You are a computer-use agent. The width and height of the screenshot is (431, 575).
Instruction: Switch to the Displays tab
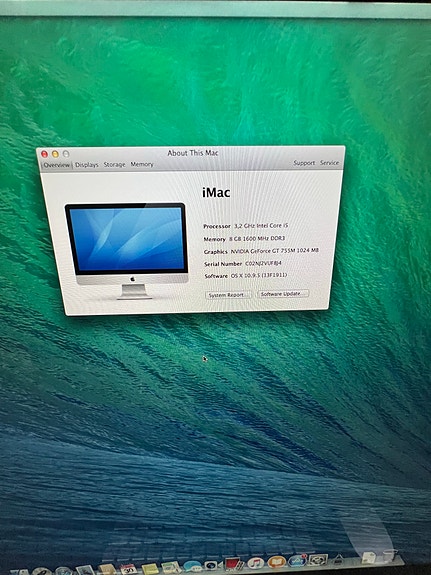pos(87,165)
